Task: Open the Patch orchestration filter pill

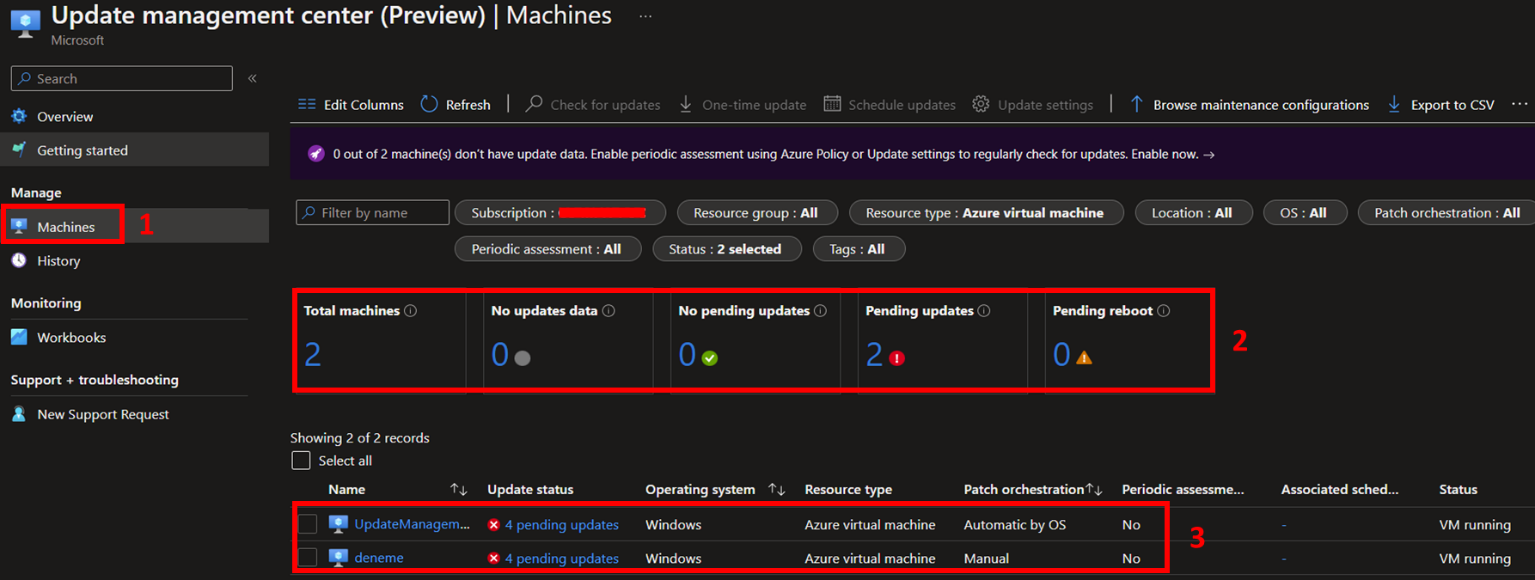Action: point(1446,213)
